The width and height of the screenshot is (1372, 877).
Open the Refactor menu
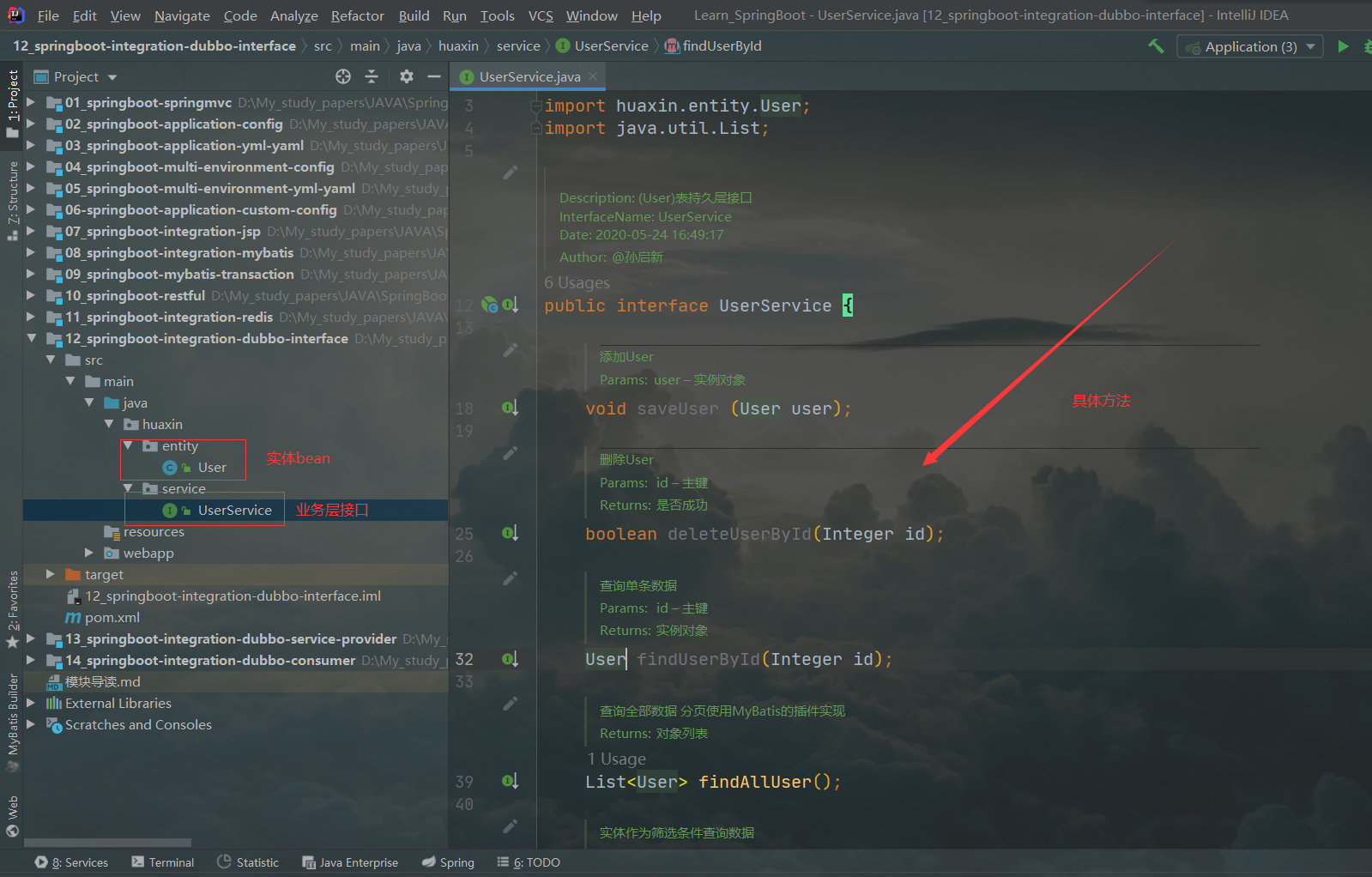pos(357,15)
